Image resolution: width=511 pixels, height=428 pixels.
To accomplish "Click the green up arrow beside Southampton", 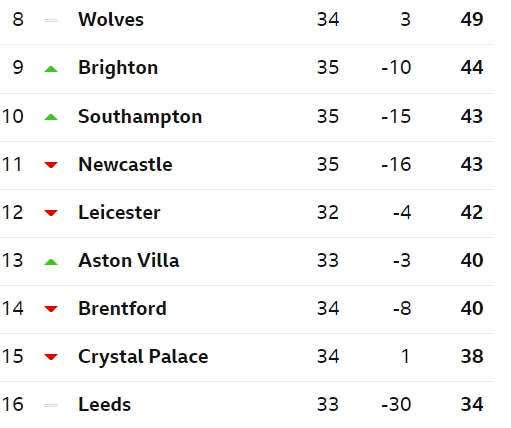I will [x=51, y=117].
